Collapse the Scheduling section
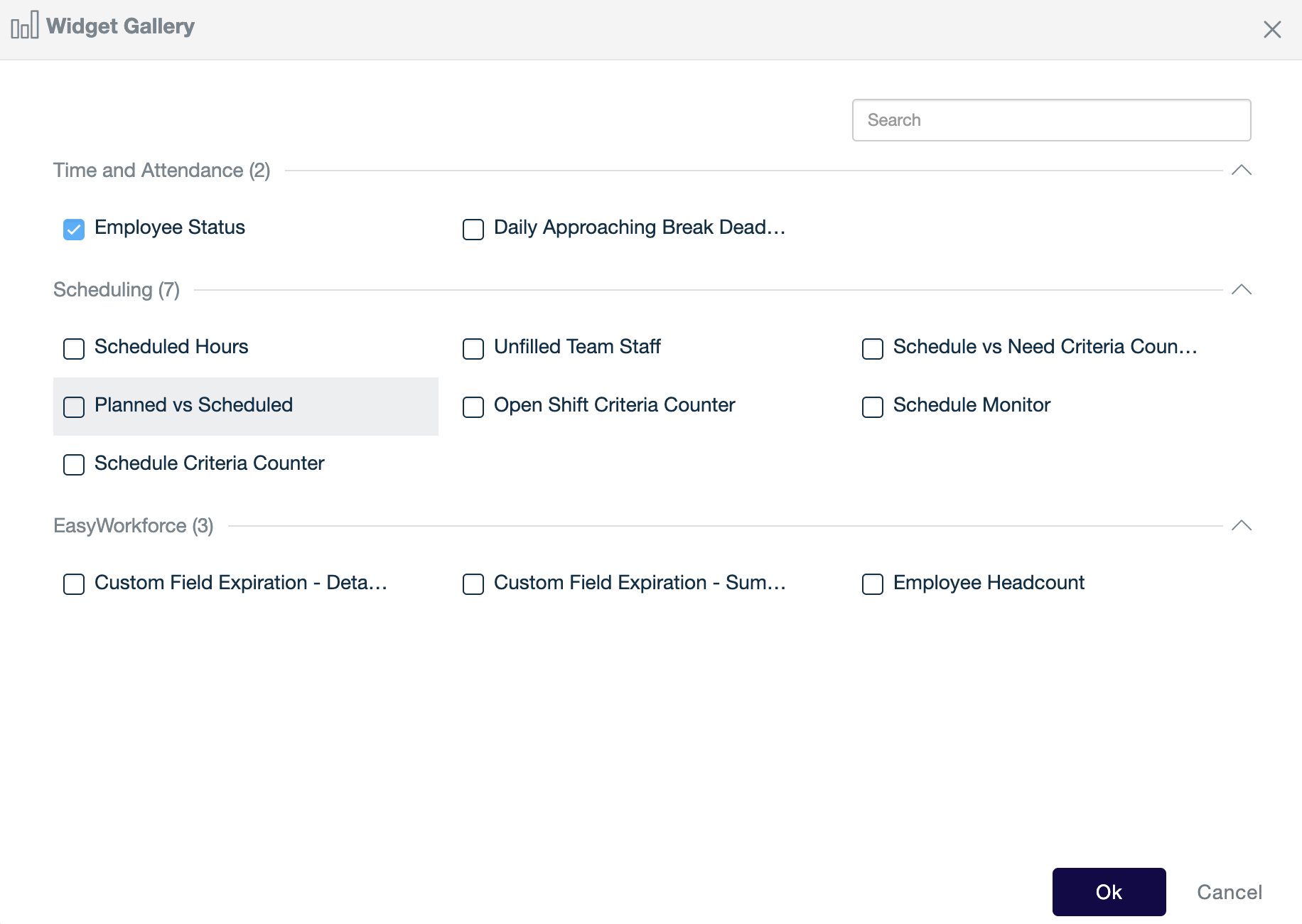Image resolution: width=1302 pixels, height=924 pixels. click(1242, 290)
